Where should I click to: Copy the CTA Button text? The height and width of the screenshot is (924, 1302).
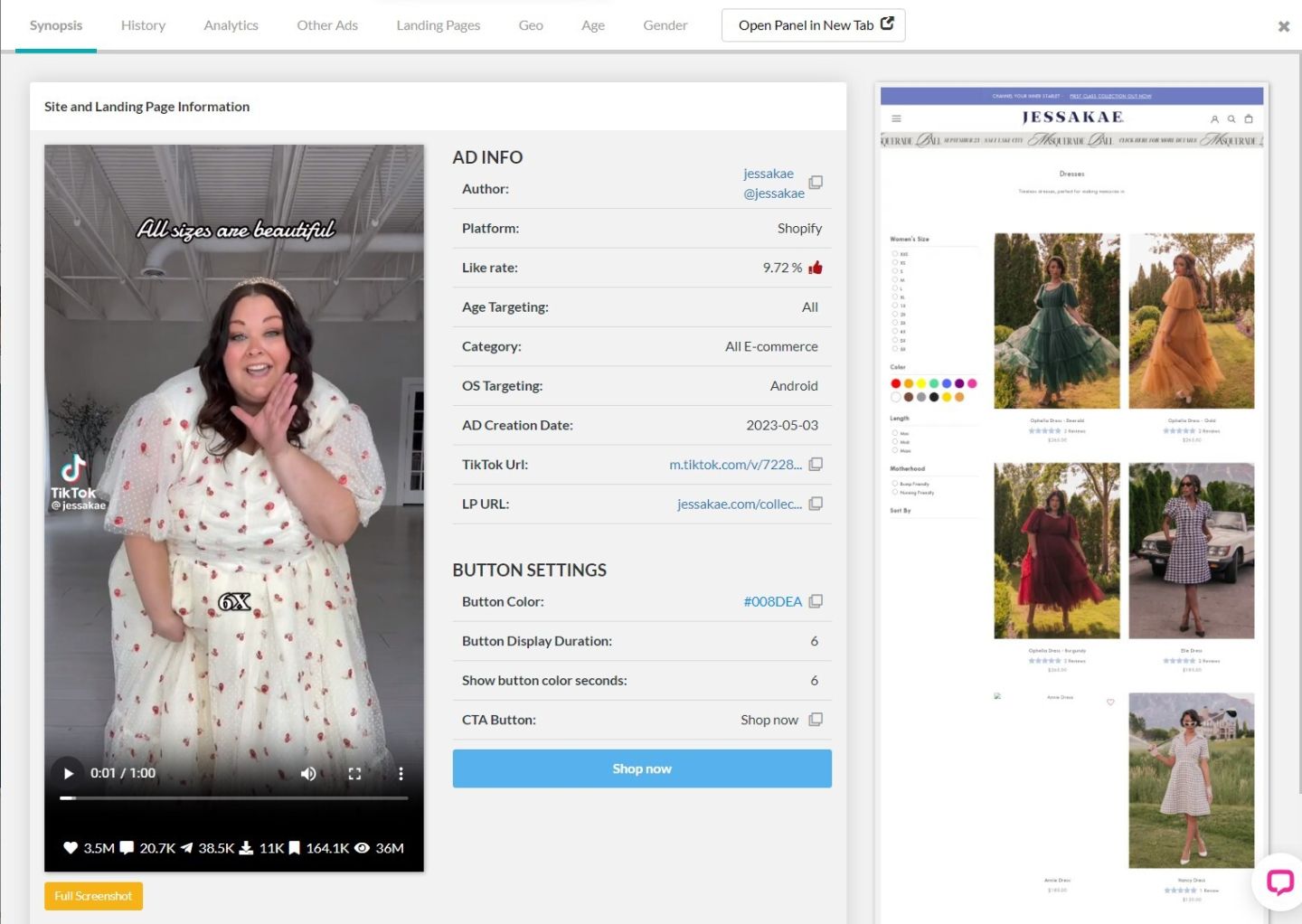(816, 720)
